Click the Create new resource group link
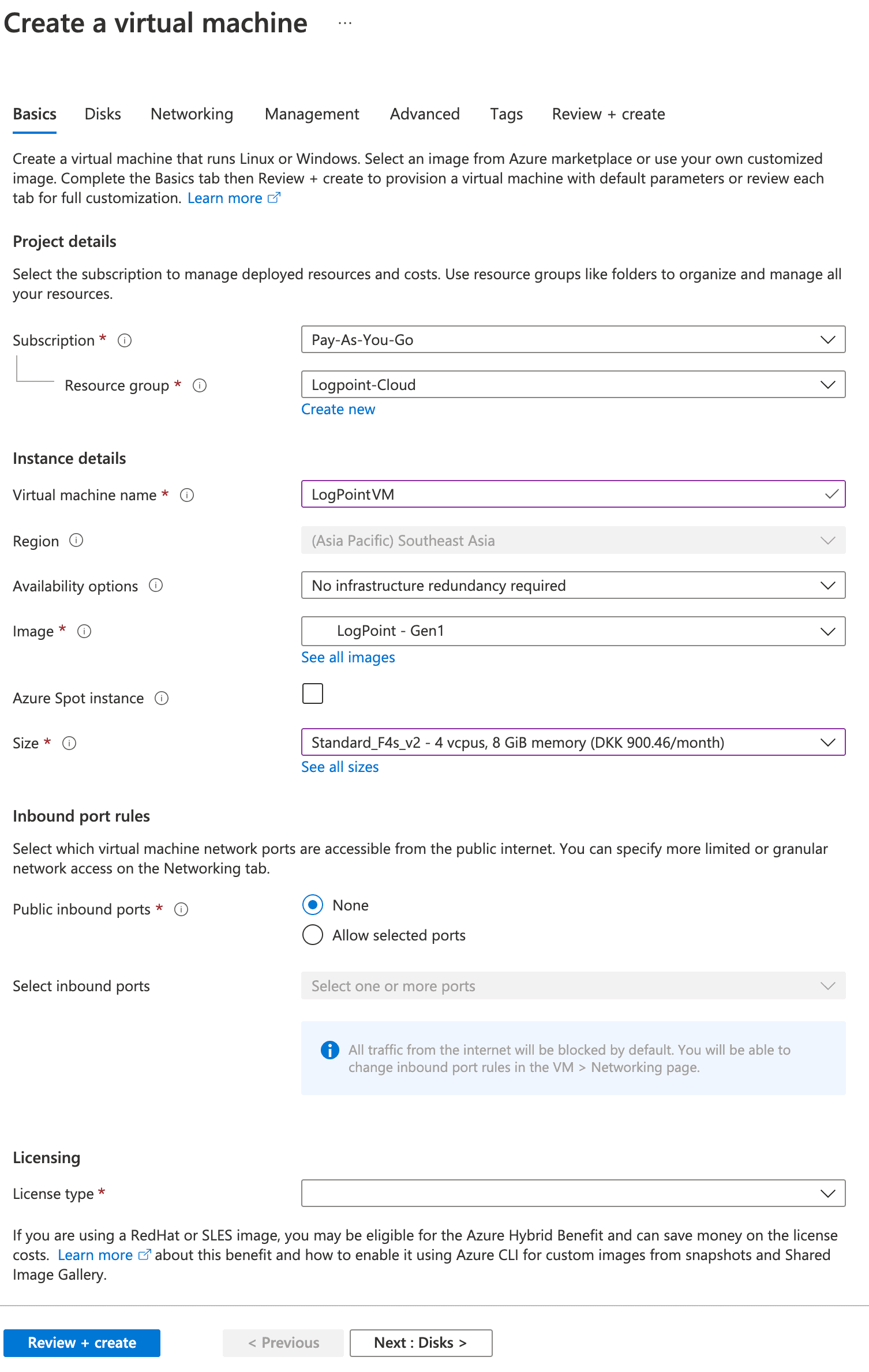Screen dimensions: 869x1372 pyautogui.click(x=338, y=409)
